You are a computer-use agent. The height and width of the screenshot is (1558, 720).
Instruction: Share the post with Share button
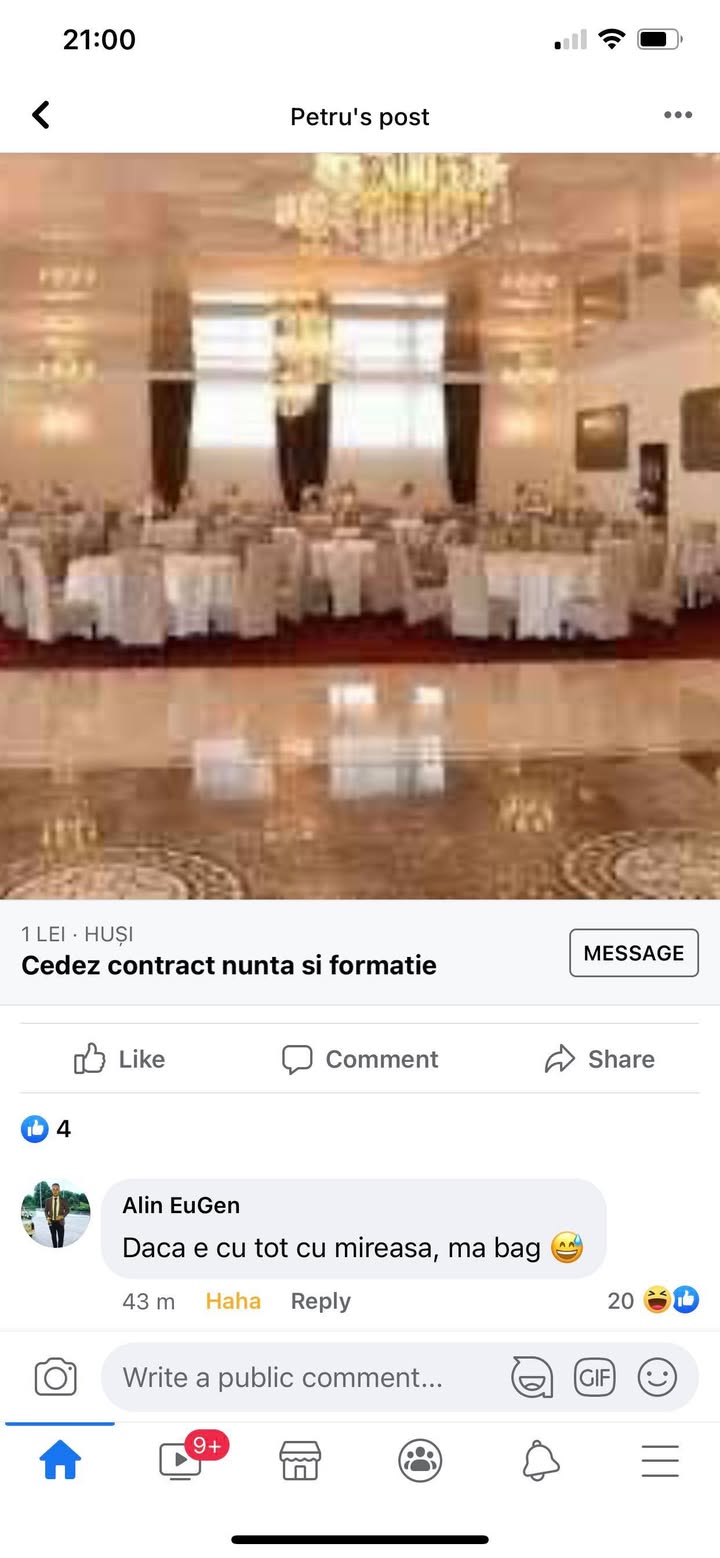pos(600,1059)
